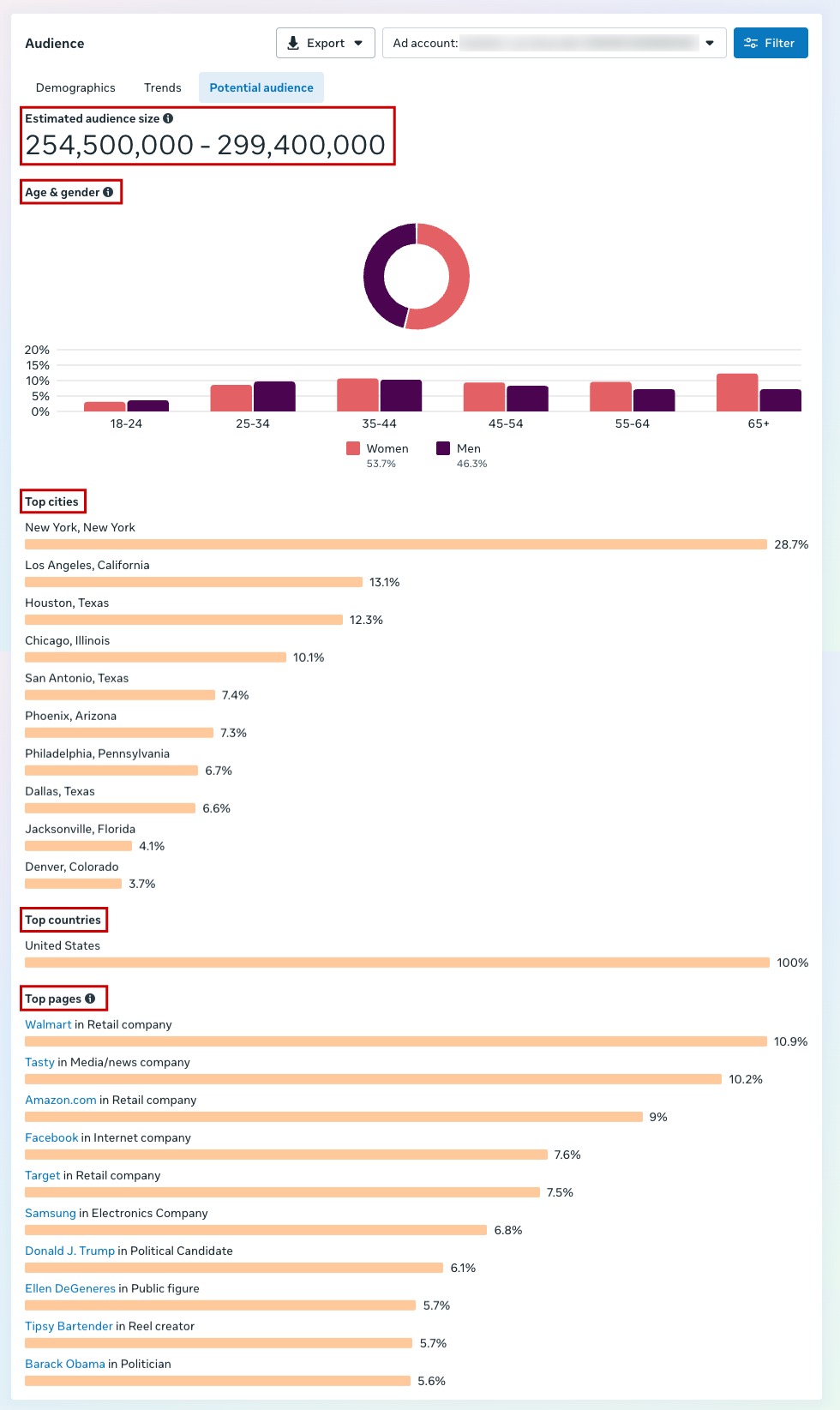
Task: Click the Women bar for 65+ age group
Action: pyautogui.click(x=737, y=393)
